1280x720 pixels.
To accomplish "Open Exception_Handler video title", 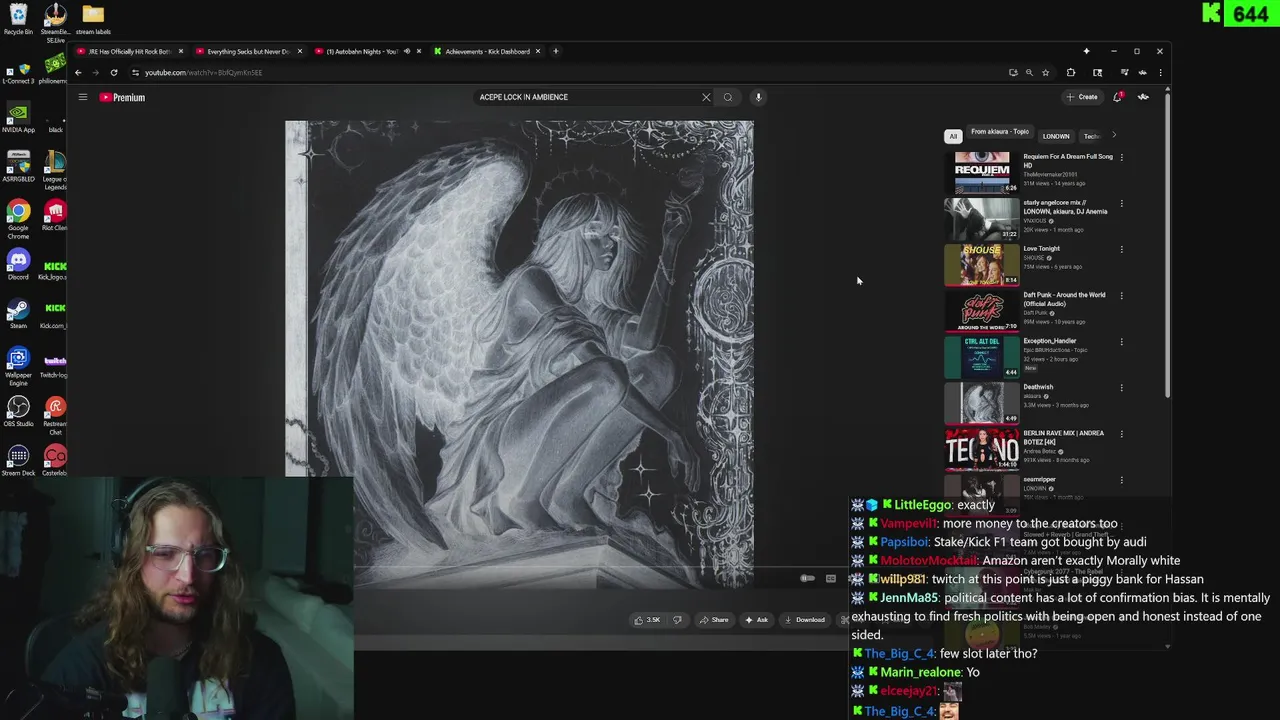I will point(1049,341).
